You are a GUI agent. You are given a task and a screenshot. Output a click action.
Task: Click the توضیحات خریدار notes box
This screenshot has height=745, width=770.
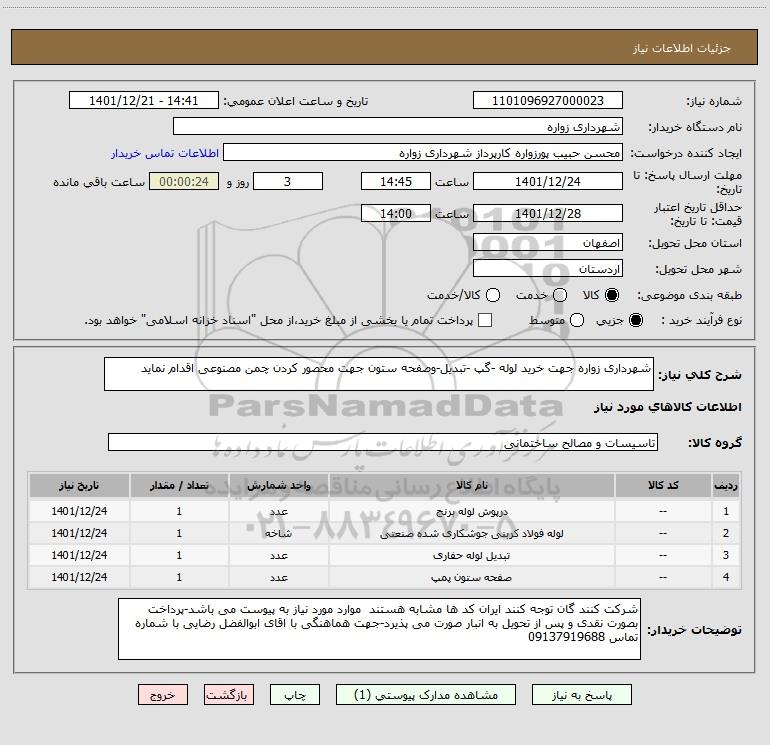(379, 629)
